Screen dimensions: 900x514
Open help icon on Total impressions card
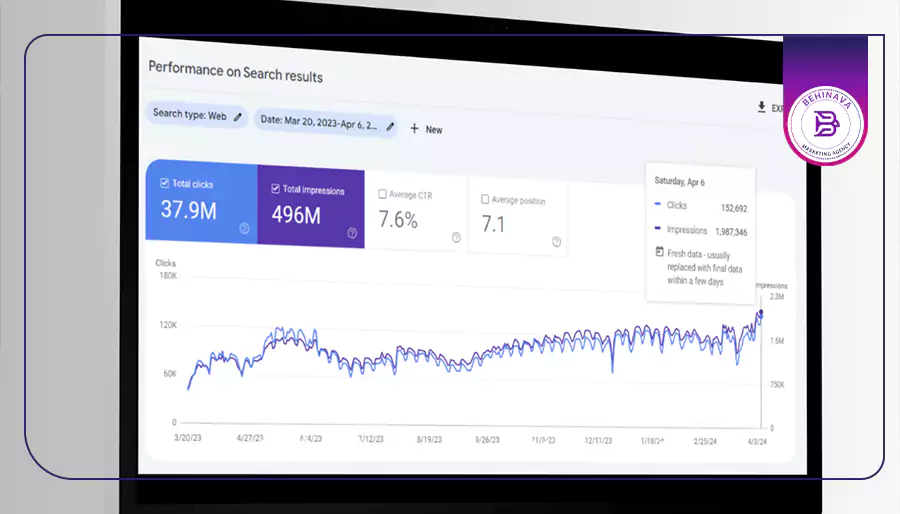point(352,233)
